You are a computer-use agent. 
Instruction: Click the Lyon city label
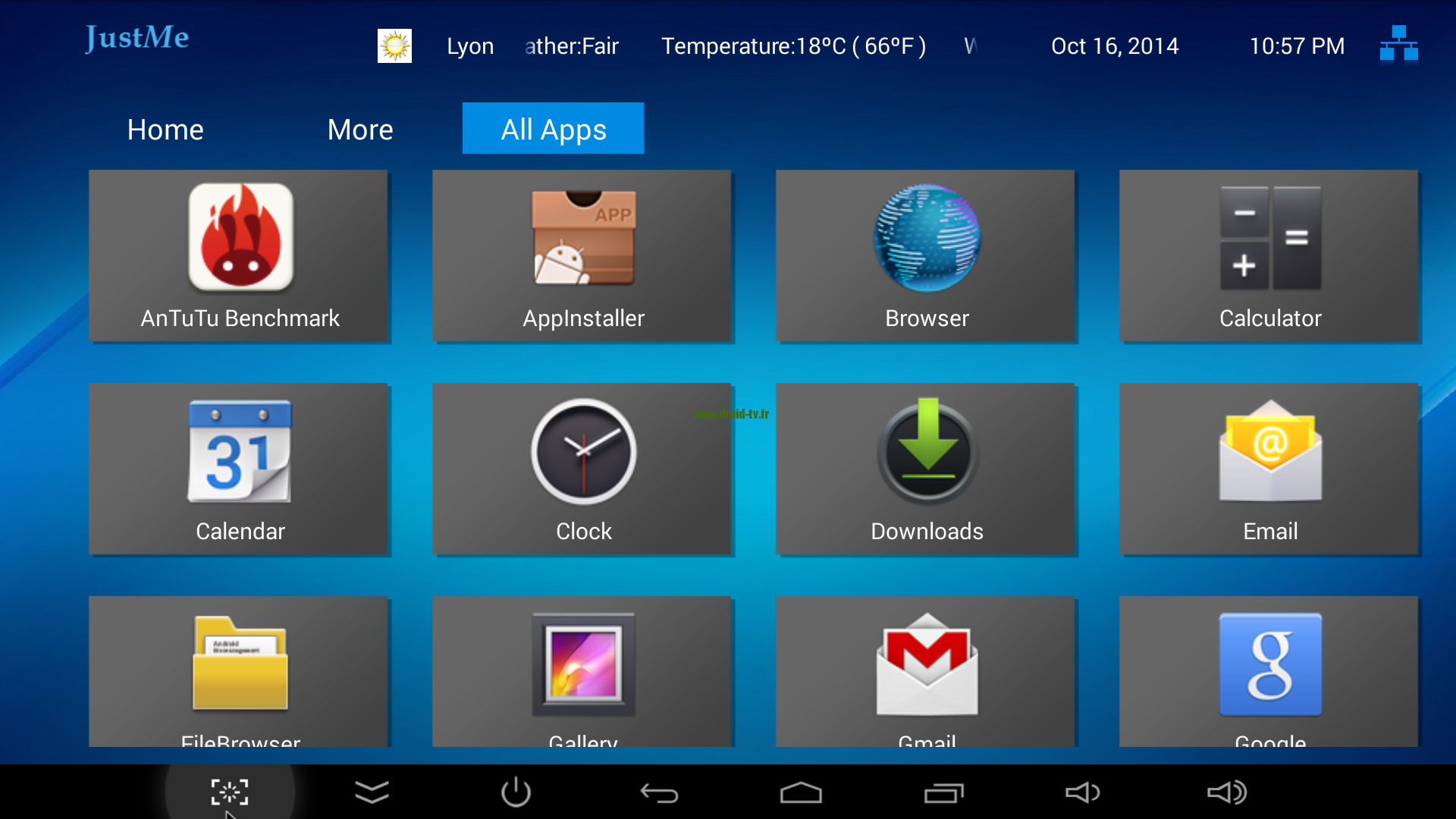tap(470, 46)
